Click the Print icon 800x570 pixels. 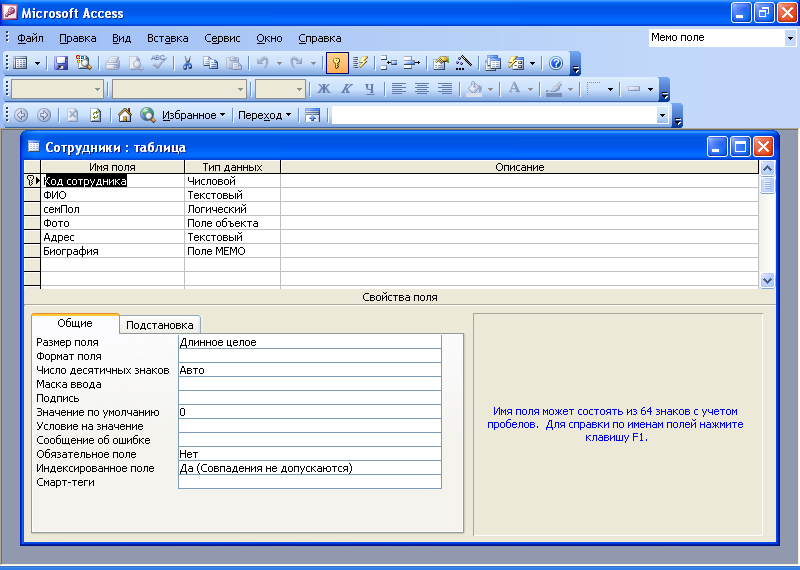pyautogui.click(x=113, y=63)
